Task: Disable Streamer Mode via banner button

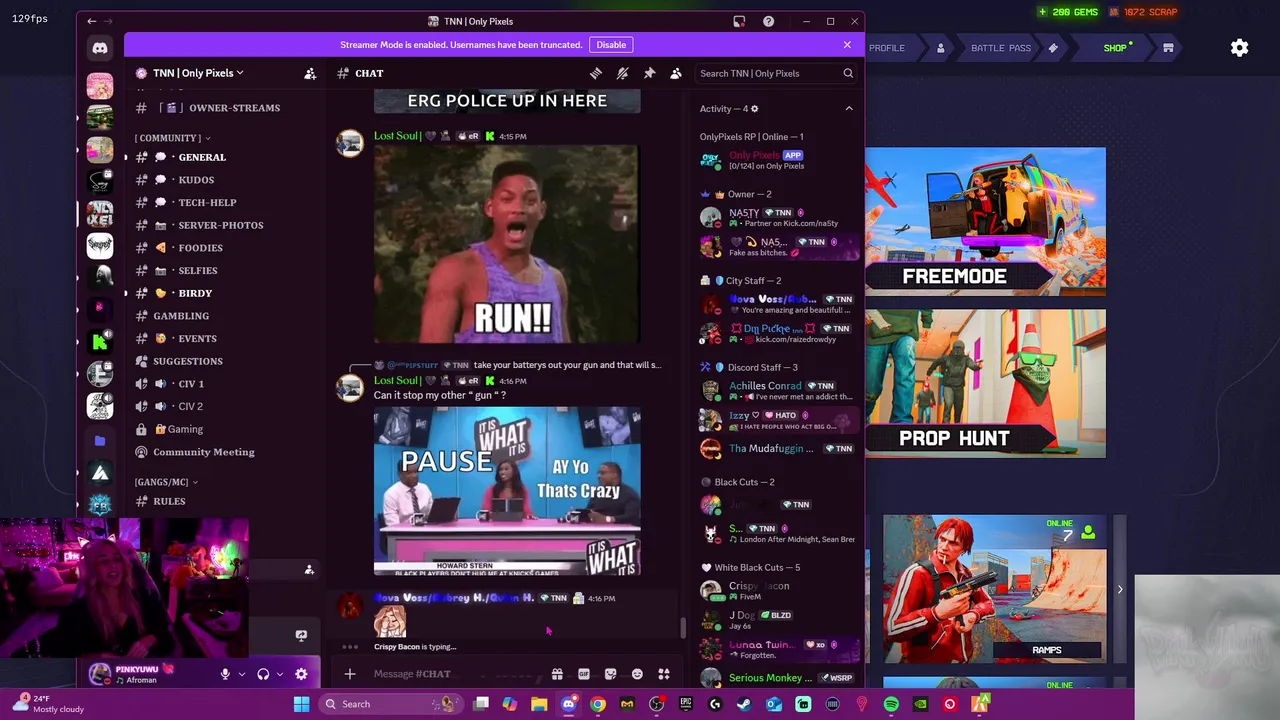Action: 611,45
